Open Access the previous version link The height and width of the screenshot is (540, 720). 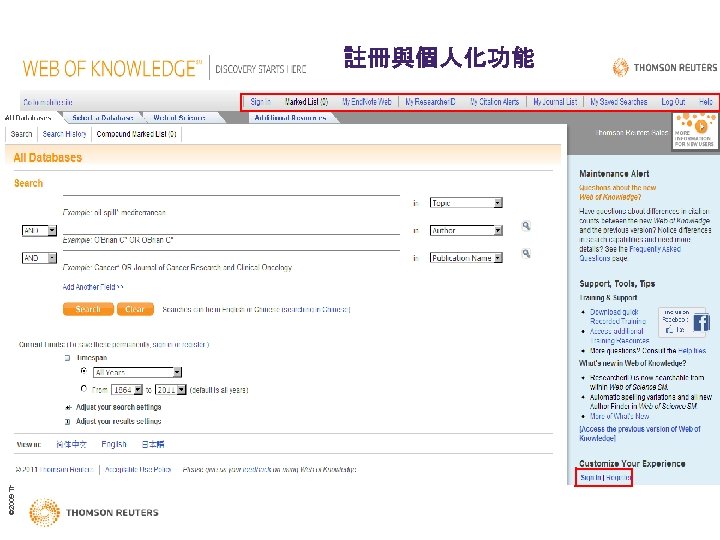click(640, 433)
